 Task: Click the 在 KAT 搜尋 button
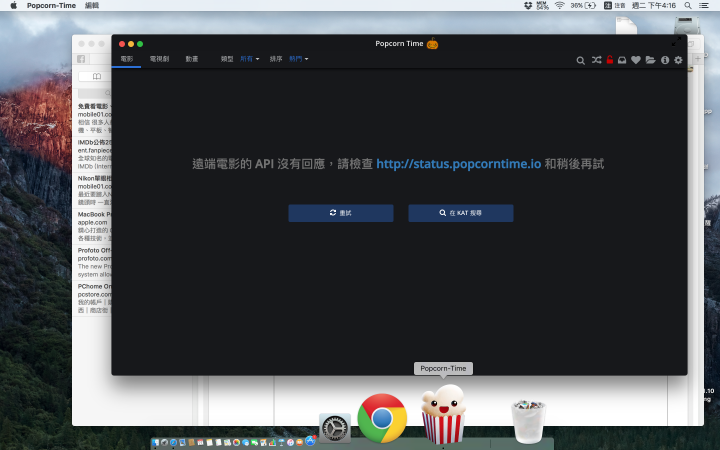[461, 213]
